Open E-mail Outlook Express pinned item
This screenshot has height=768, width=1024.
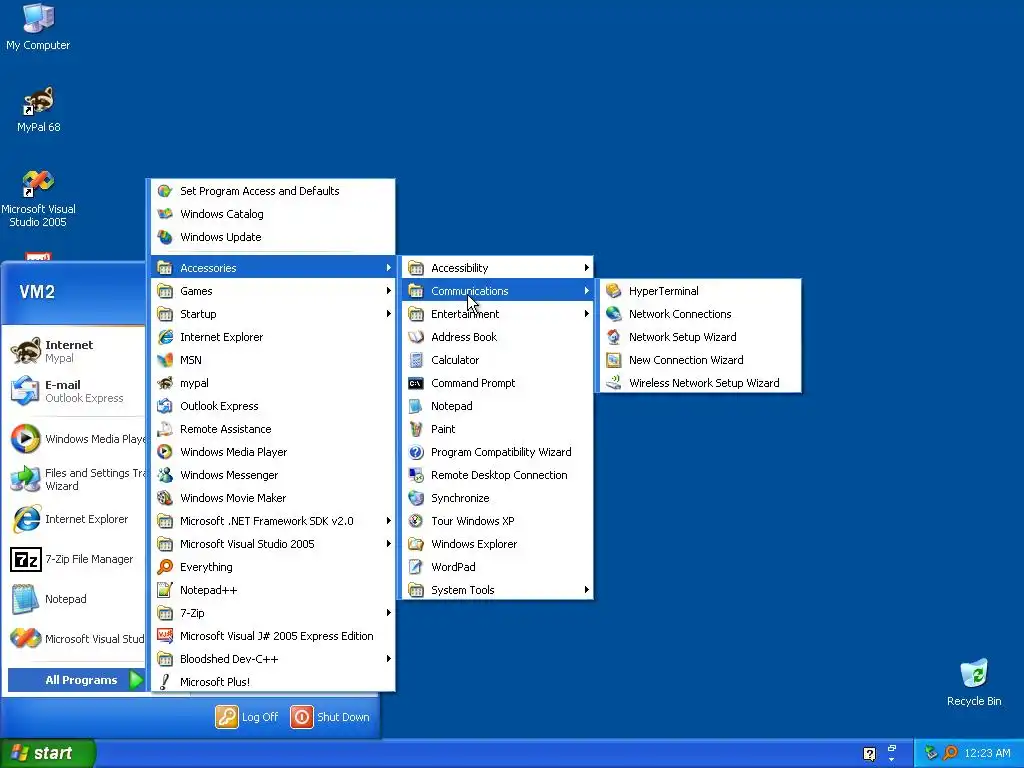tap(75, 391)
